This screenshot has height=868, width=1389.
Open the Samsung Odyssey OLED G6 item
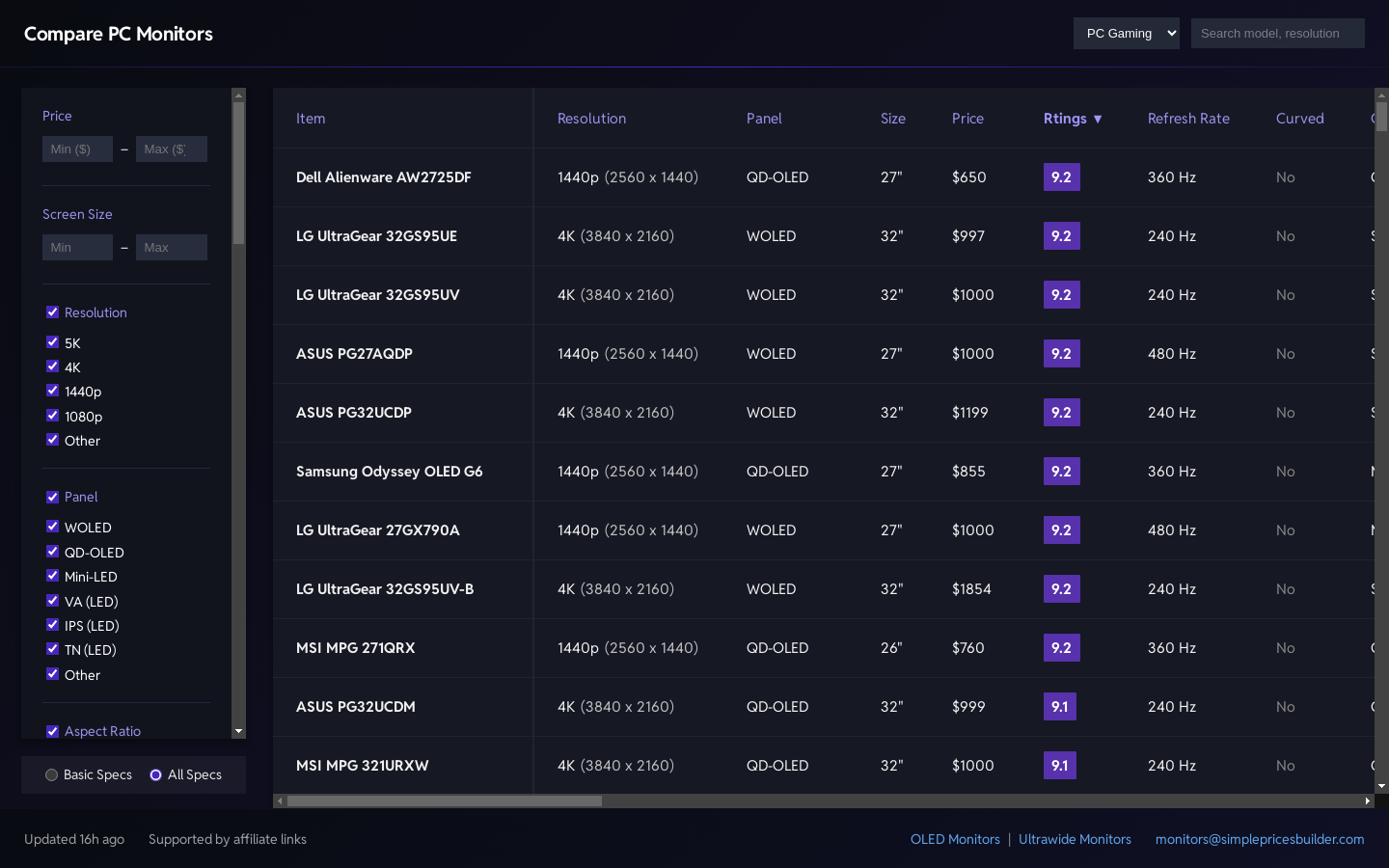pos(389,472)
